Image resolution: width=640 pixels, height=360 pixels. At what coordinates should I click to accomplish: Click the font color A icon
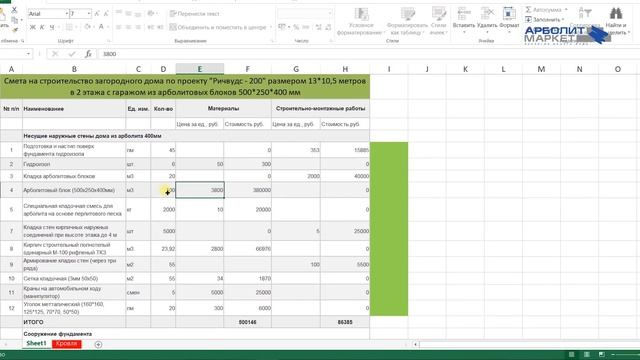click(x=101, y=27)
